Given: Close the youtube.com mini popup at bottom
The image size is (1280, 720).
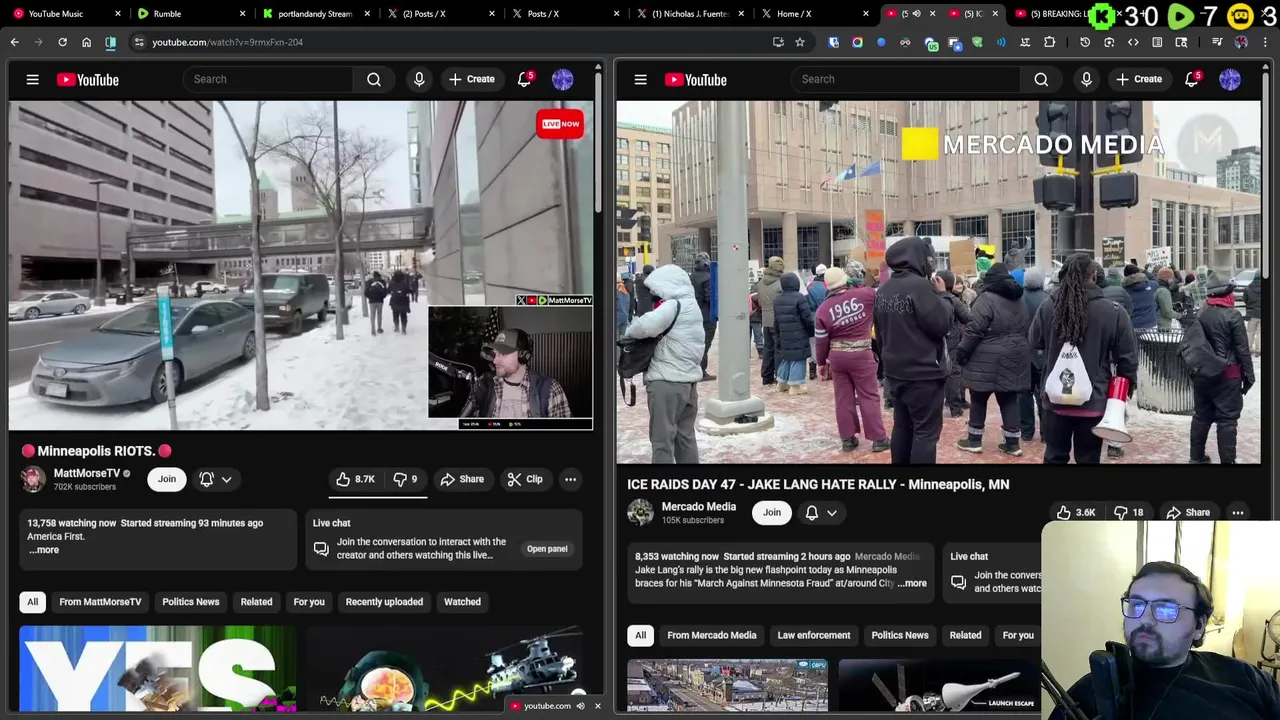Looking at the screenshot, I should point(598,706).
